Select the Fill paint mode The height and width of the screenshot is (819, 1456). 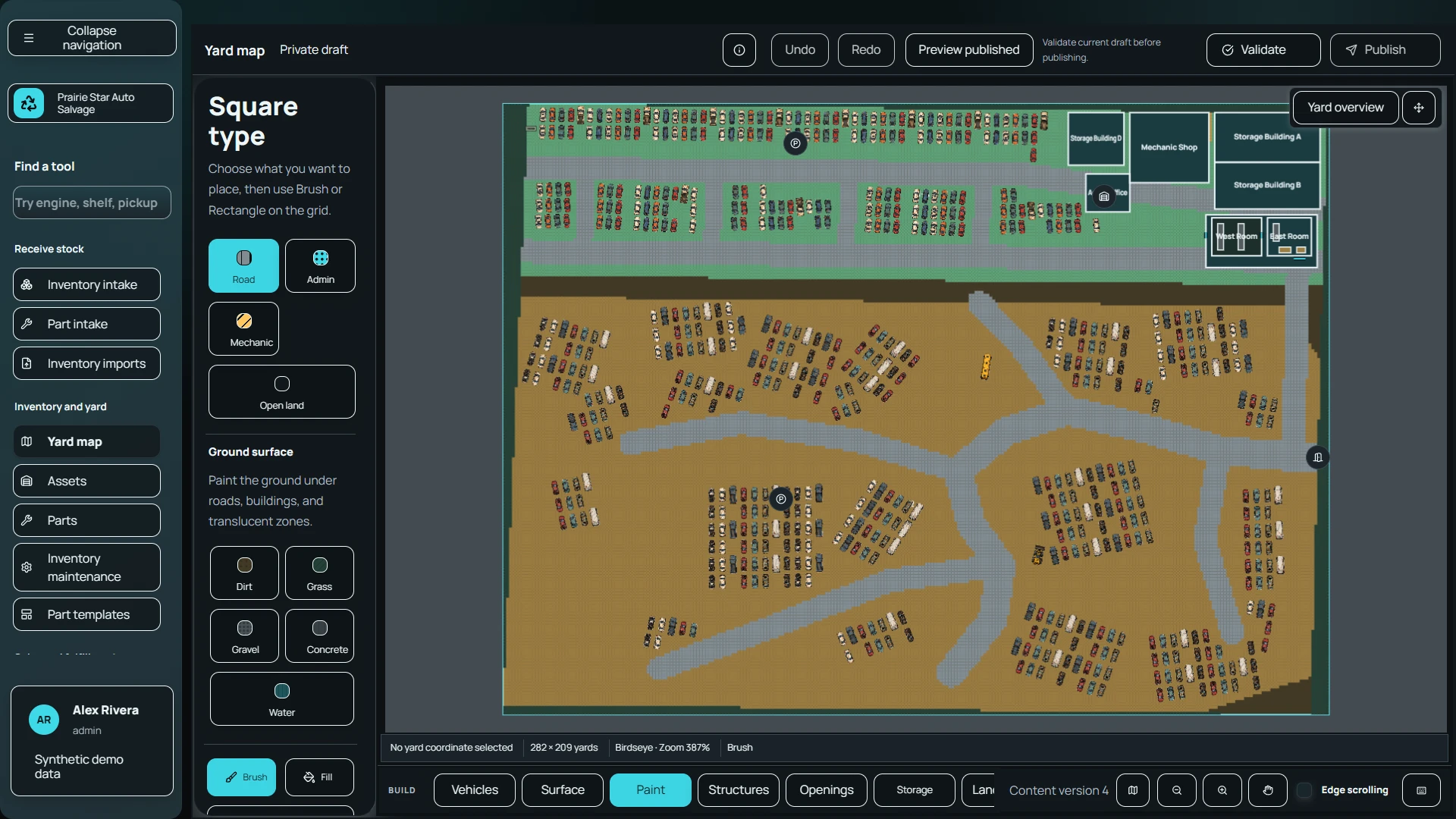pos(319,777)
